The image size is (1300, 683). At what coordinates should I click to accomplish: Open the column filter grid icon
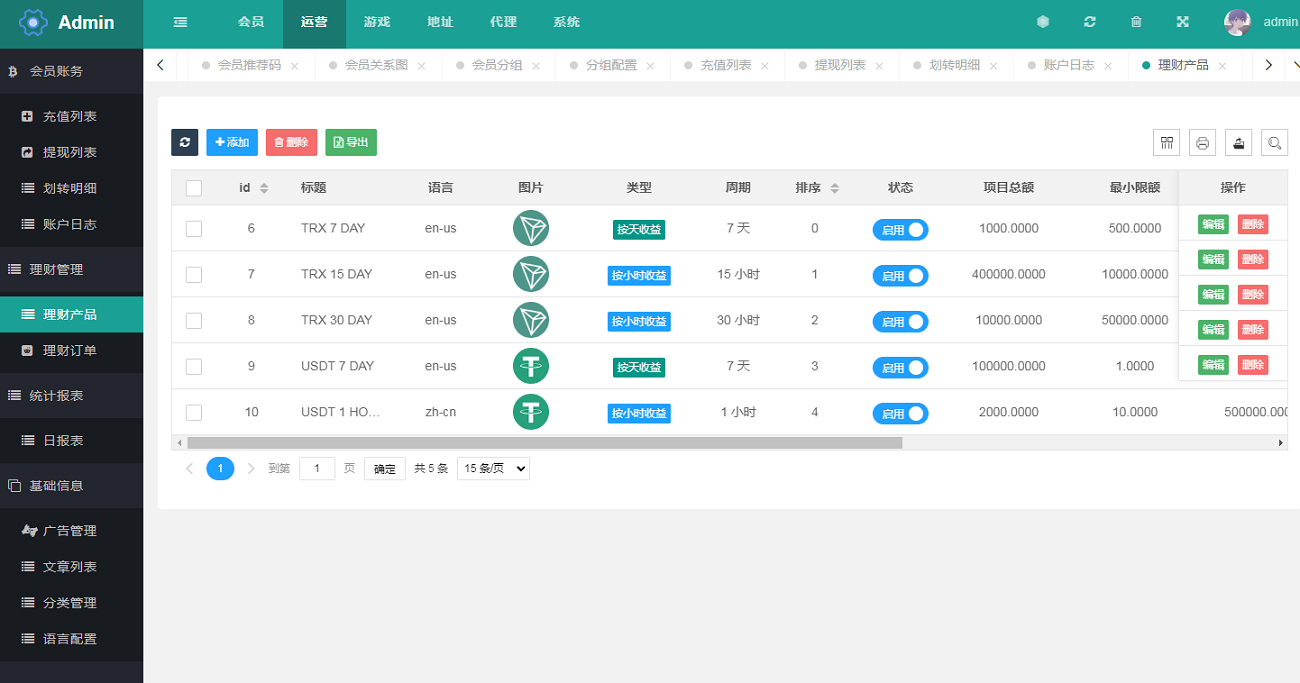coord(1166,143)
